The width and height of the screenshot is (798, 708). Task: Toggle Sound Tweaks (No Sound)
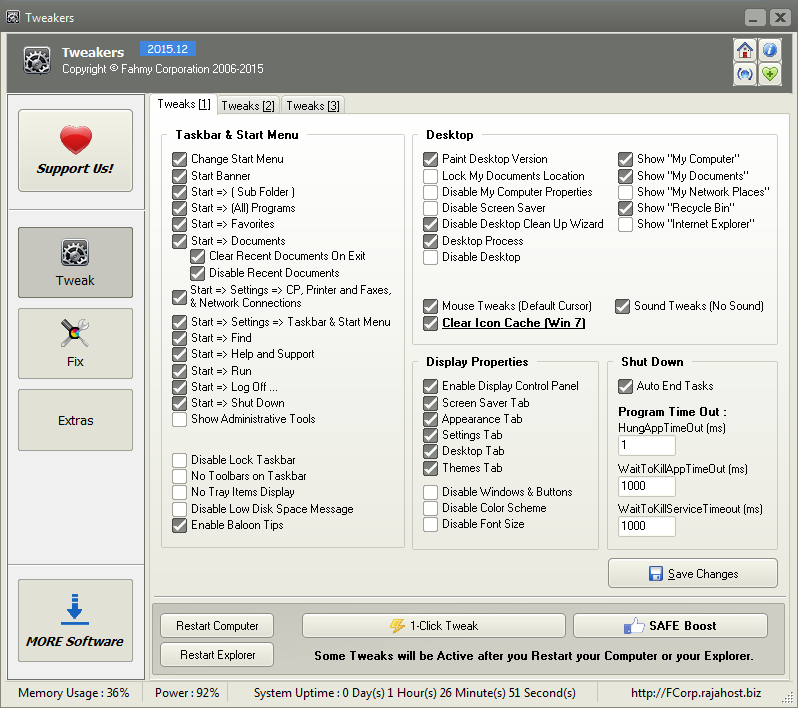click(x=622, y=306)
